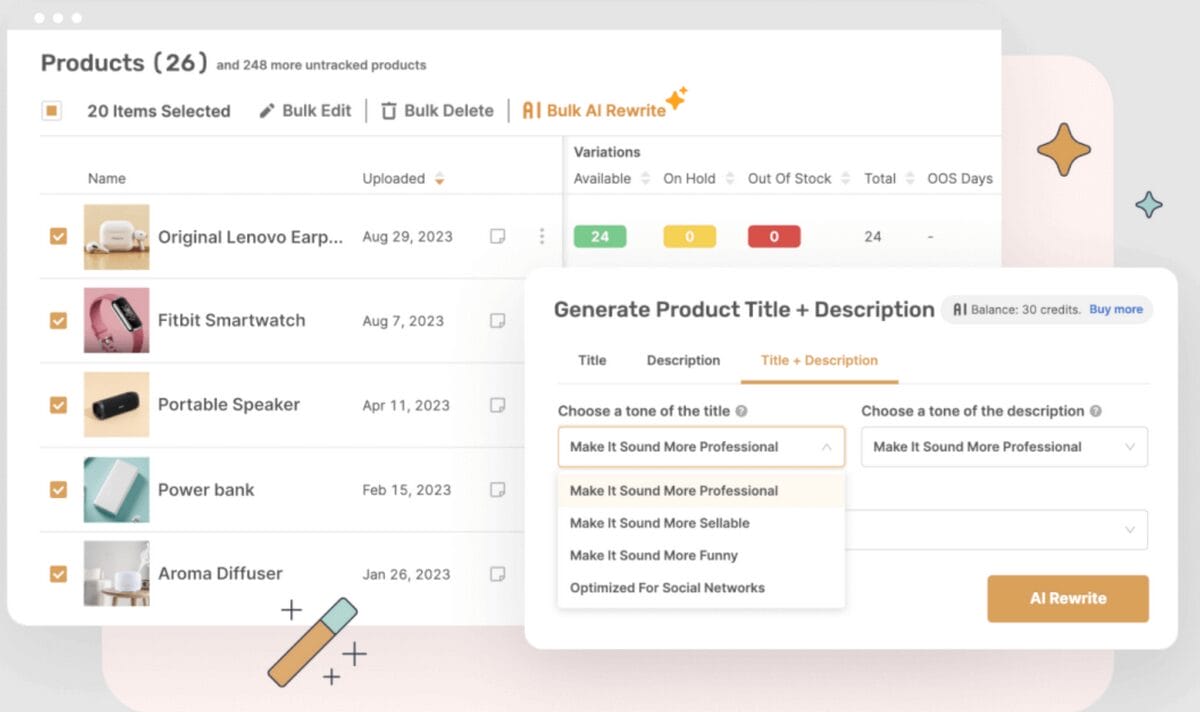The height and width of the screenshot is (712, 1200).
Task: Open the Title tab in the dialog
Action: [x=591, y=360]
